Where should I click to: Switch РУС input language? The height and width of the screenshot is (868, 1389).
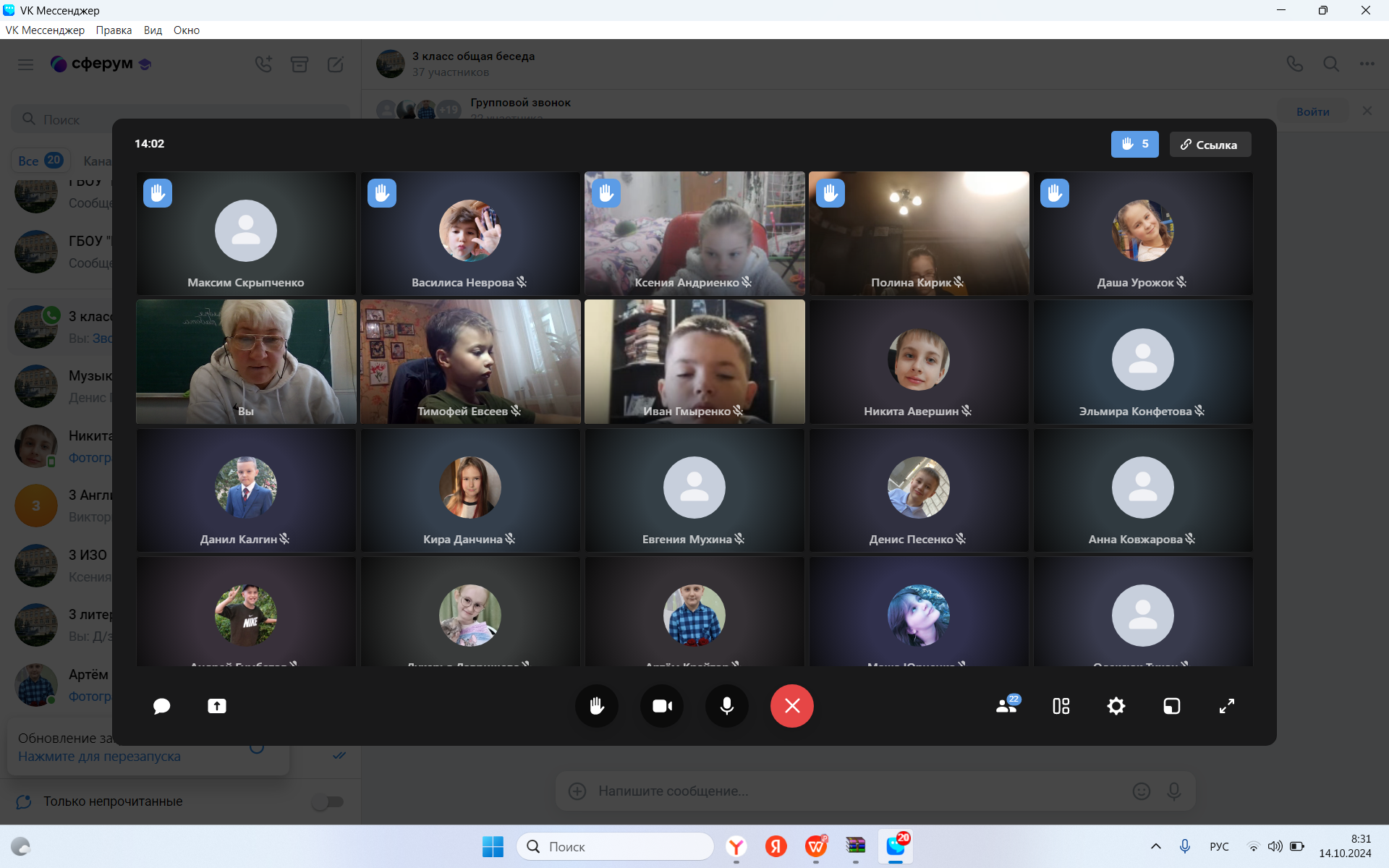(1219, 846)
